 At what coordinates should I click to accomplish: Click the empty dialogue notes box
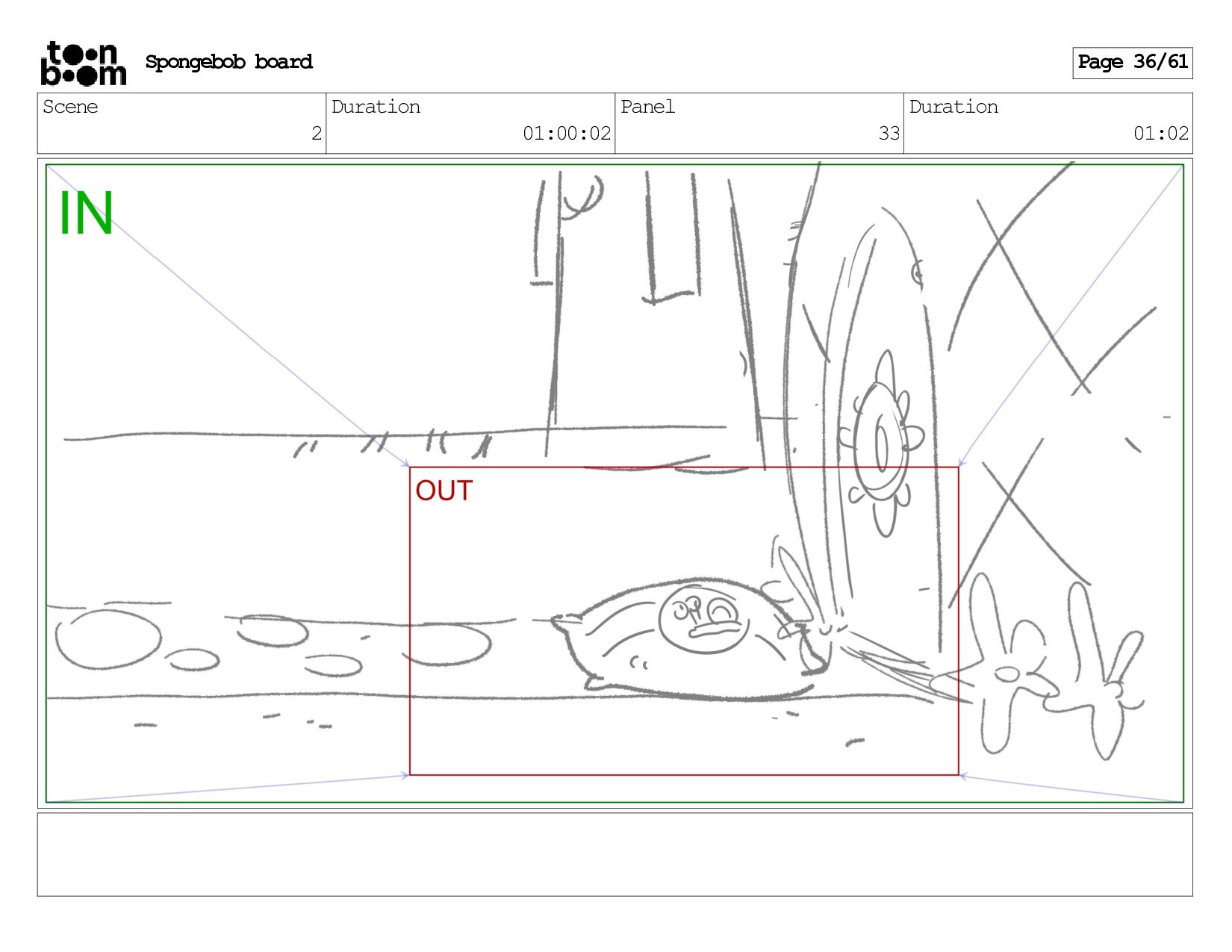pyautogui.click(x=615, y=854)
